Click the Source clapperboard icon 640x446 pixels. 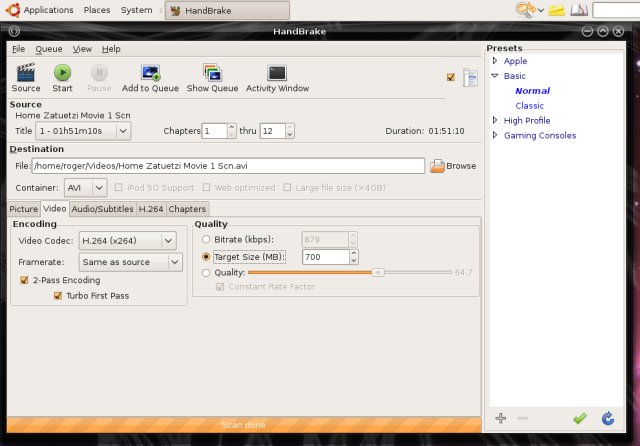(x=26, y=73)
